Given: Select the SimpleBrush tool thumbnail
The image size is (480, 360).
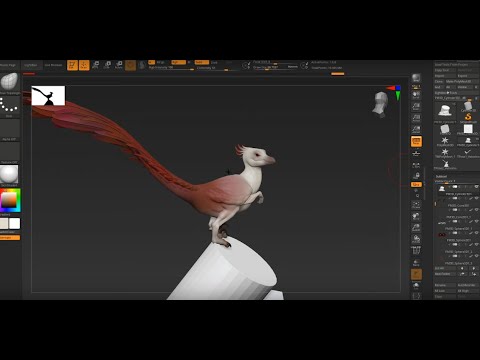Looking at the screenshot, I should pyautogui.click(x=468, y=117).
